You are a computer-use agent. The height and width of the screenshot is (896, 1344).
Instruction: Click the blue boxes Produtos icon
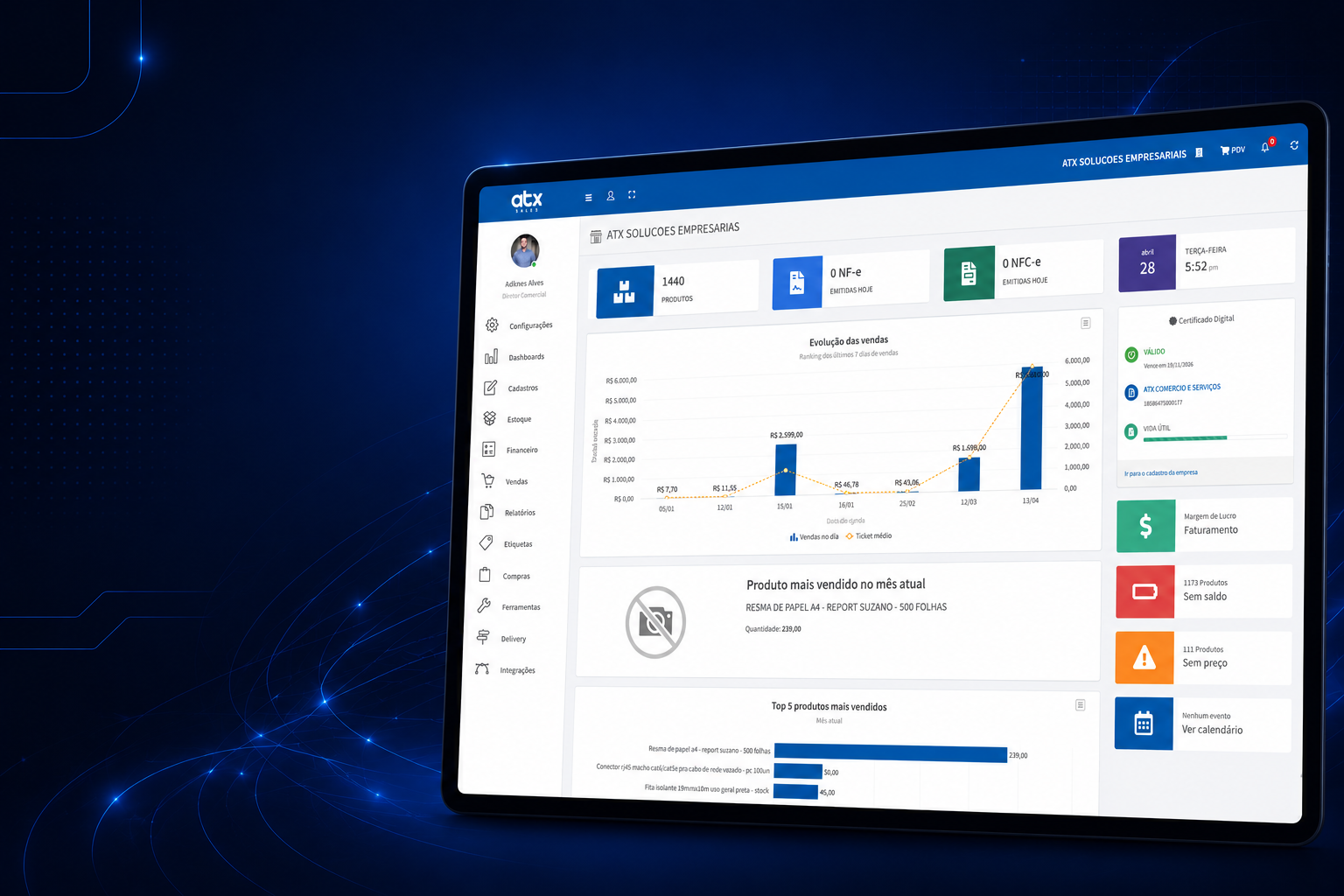[625, 291]
